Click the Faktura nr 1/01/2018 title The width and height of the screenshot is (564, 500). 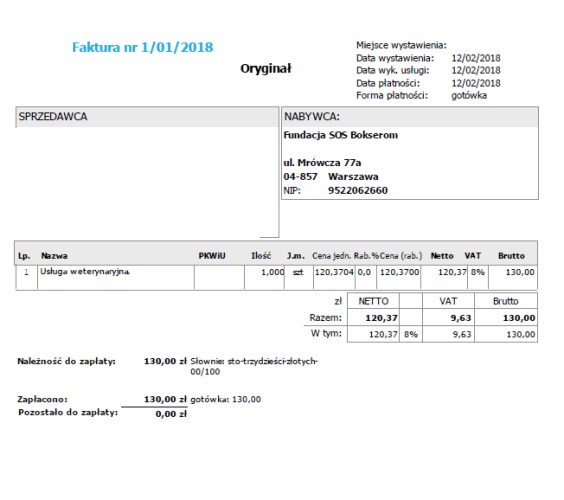click(x=142, y=47)
